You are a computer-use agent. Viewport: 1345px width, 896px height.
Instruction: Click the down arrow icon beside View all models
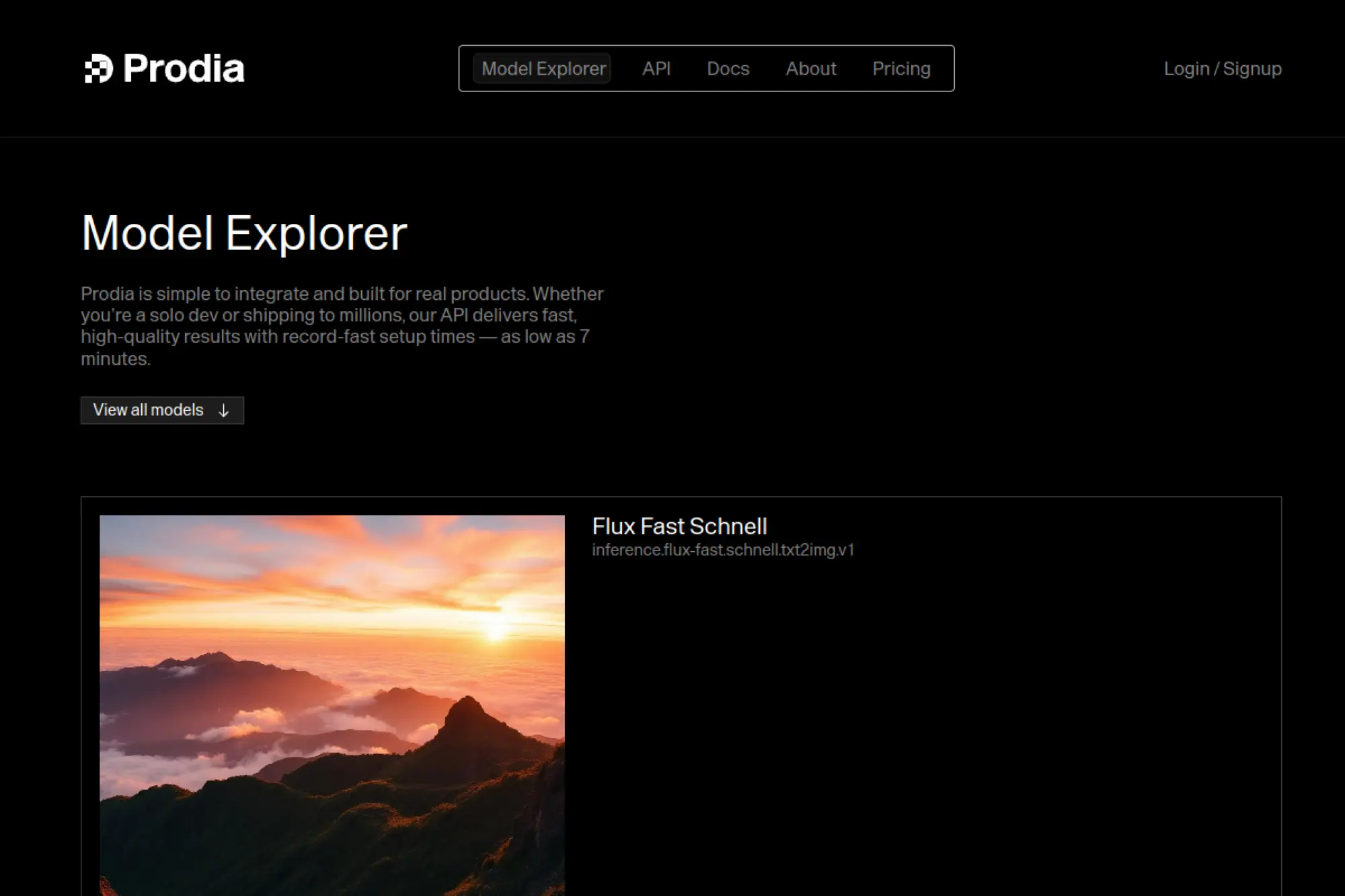pyautogui.click(x=224, y=411)
